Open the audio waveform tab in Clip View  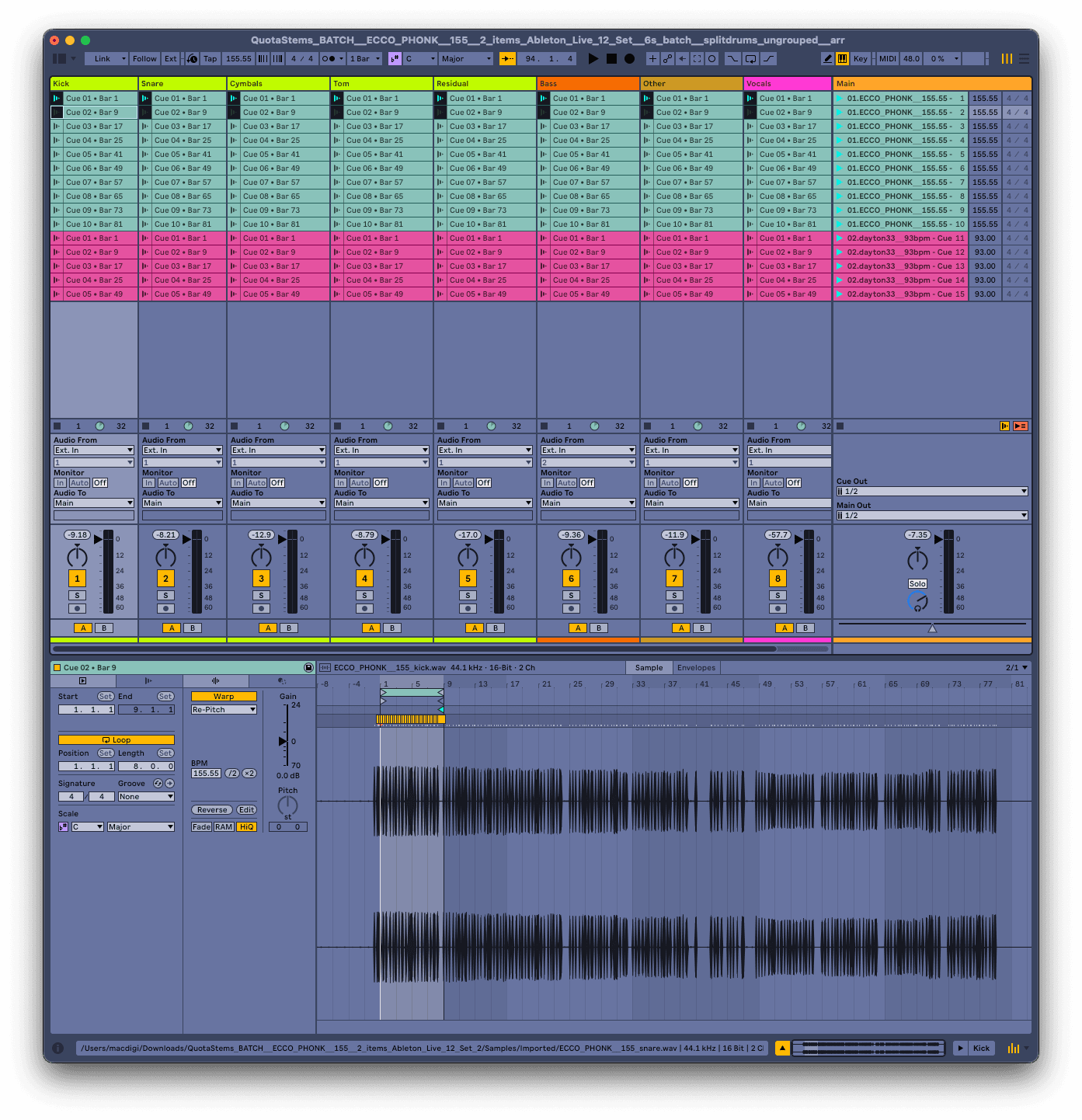tap(215, 681)
